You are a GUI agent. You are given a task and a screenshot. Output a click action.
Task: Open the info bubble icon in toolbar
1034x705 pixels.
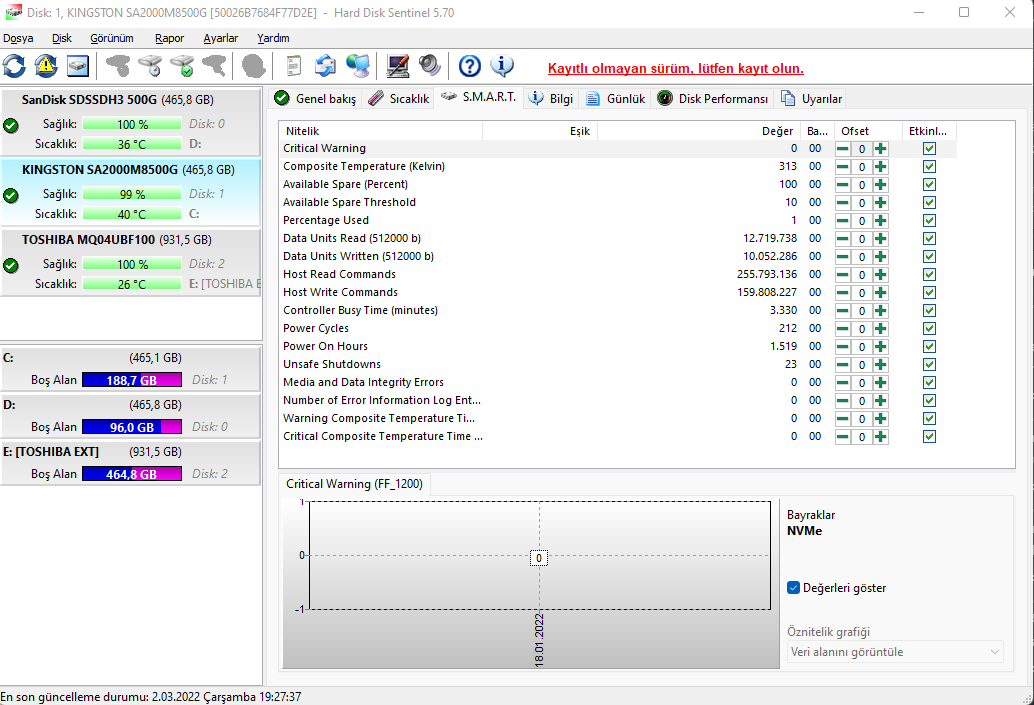[502, 66]
